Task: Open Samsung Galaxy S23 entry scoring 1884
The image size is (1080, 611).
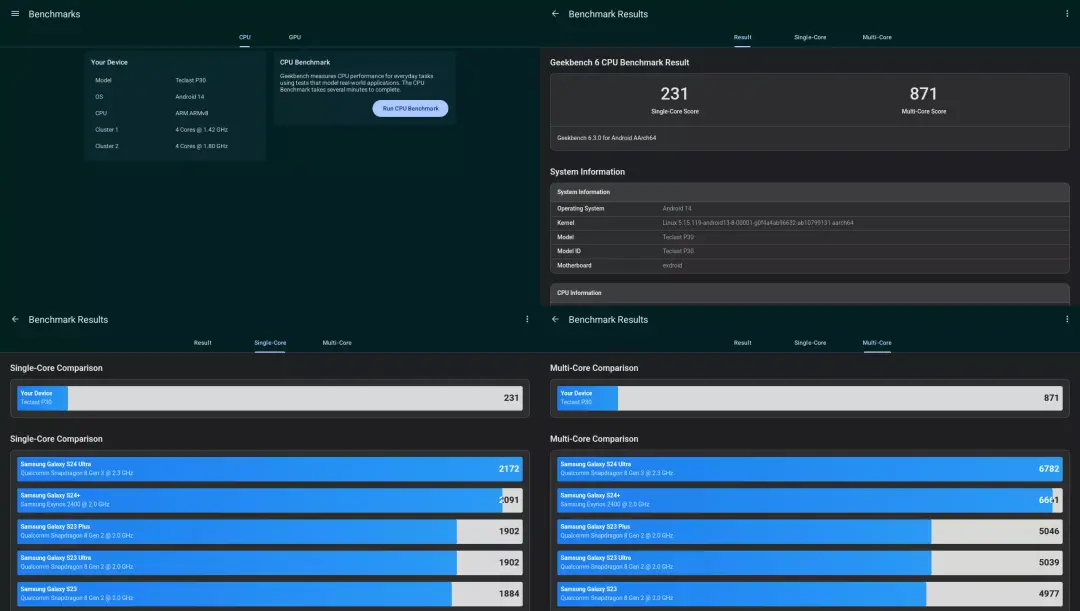Action: coord(269,594)
